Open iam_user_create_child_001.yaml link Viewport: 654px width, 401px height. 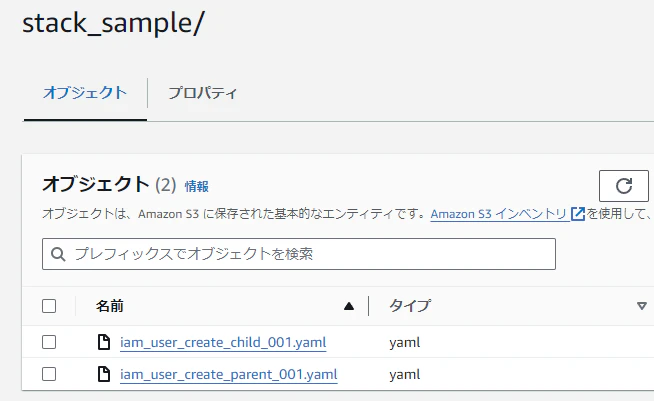[223, 343]
